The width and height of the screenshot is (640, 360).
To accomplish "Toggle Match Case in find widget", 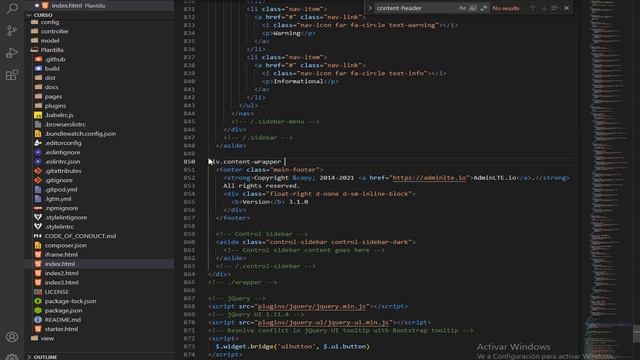I will [x=462, y=8].
